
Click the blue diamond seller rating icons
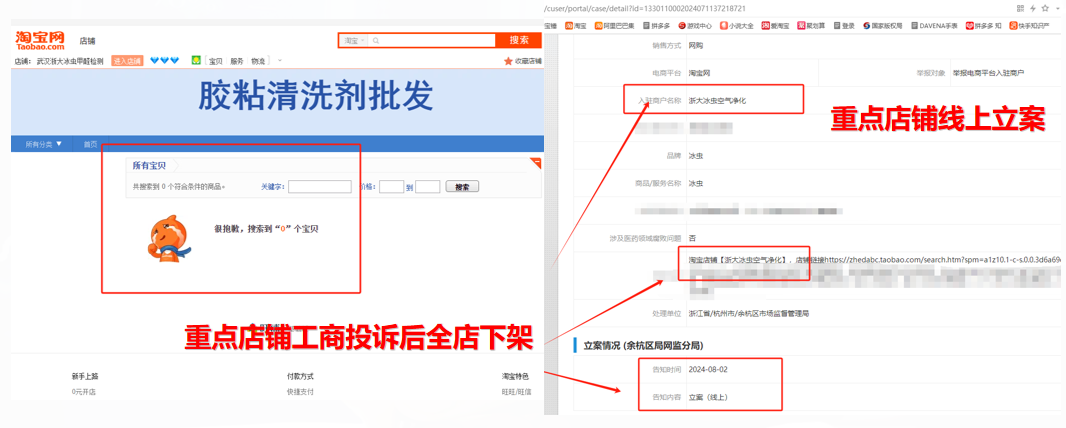pyautogui.click(x=165, y=60)
